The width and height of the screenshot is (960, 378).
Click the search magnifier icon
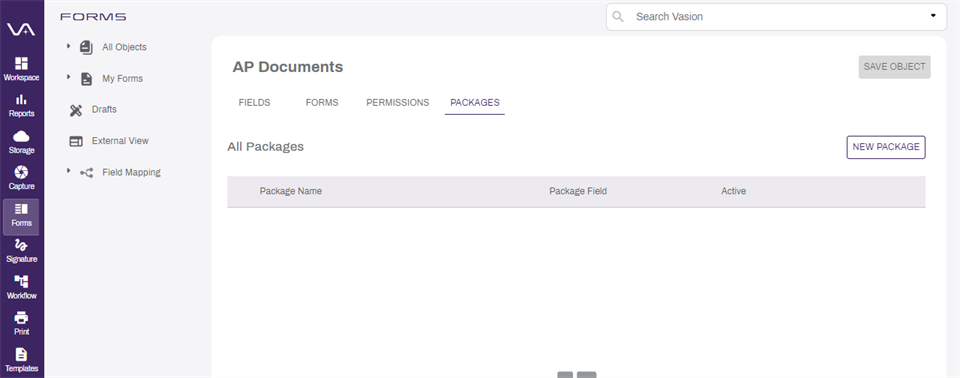click(x=618, y=17)
